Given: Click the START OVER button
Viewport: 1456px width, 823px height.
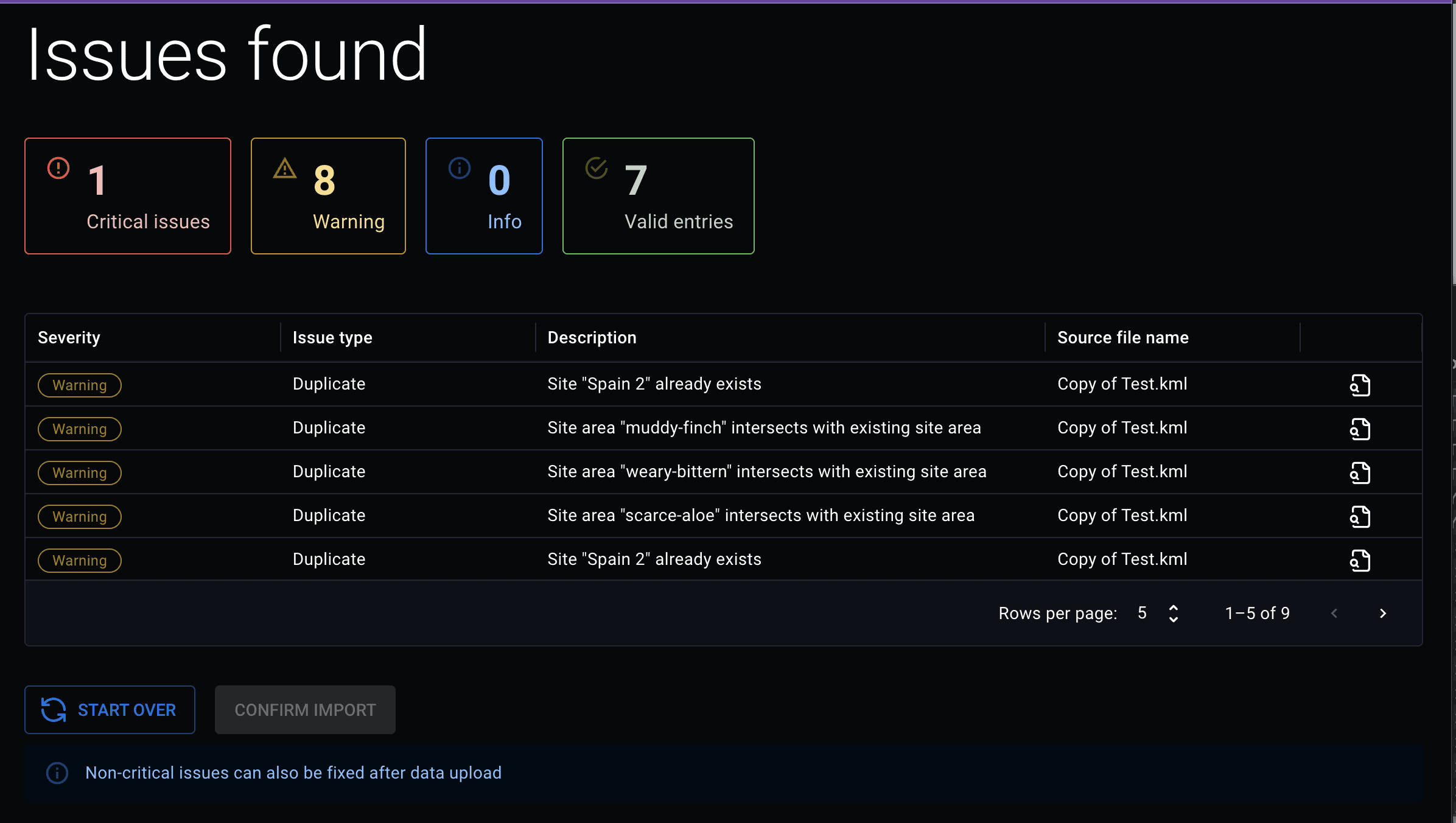Looking at the screenshot, I should (110, 710).
